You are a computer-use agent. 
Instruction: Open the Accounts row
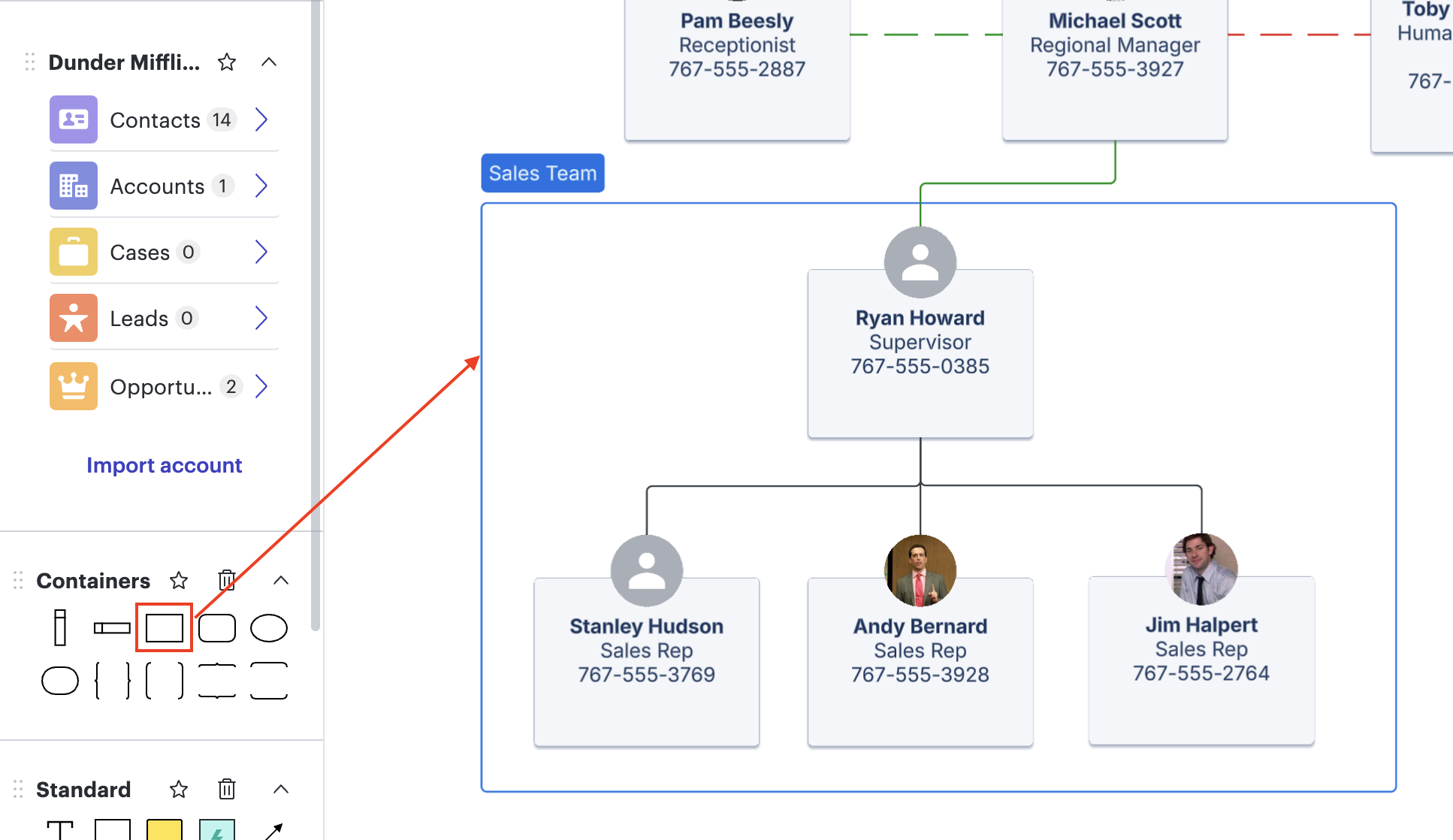click(164, 186)
